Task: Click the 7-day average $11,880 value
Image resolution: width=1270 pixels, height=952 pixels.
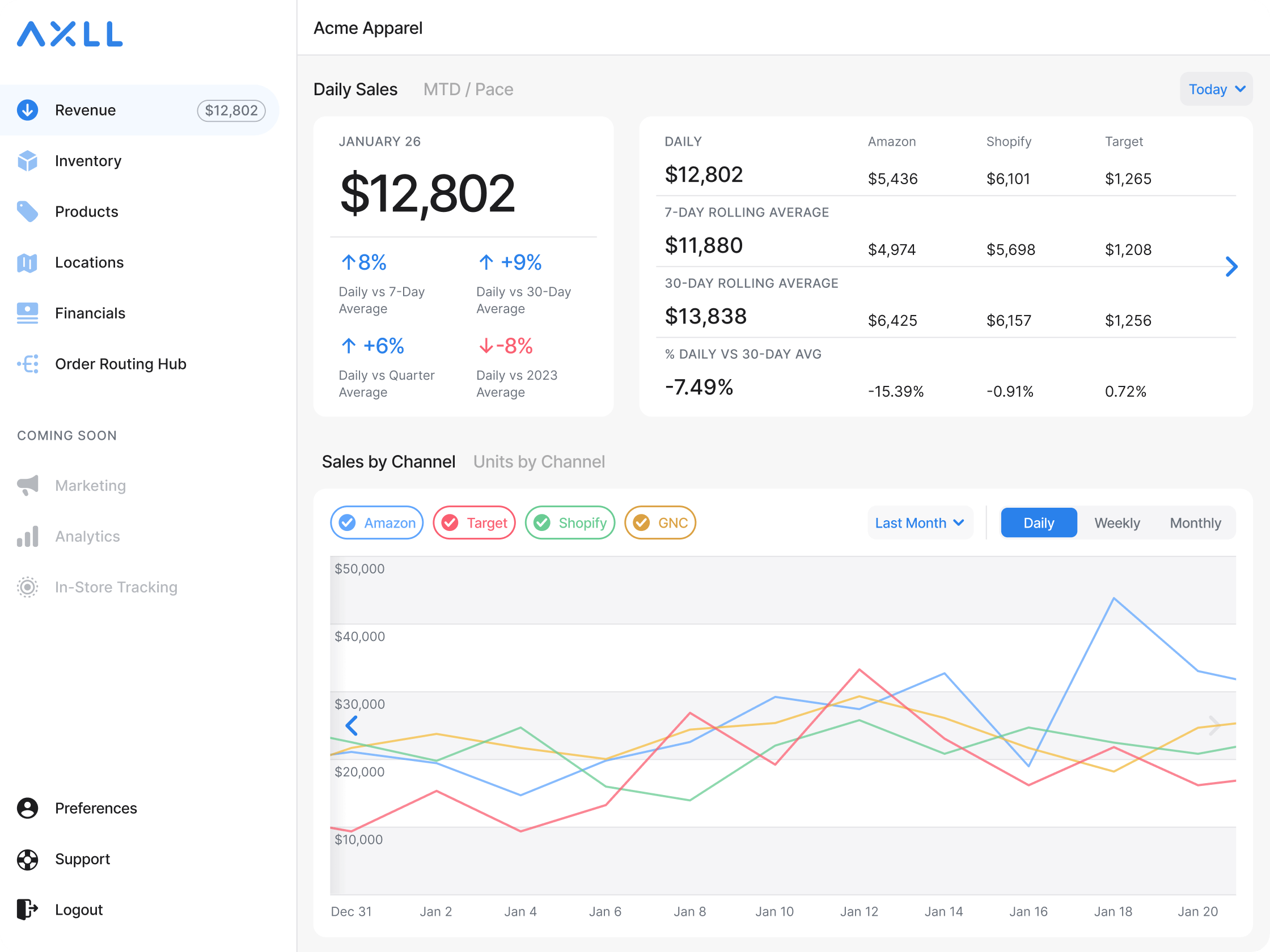Action: 704,245
